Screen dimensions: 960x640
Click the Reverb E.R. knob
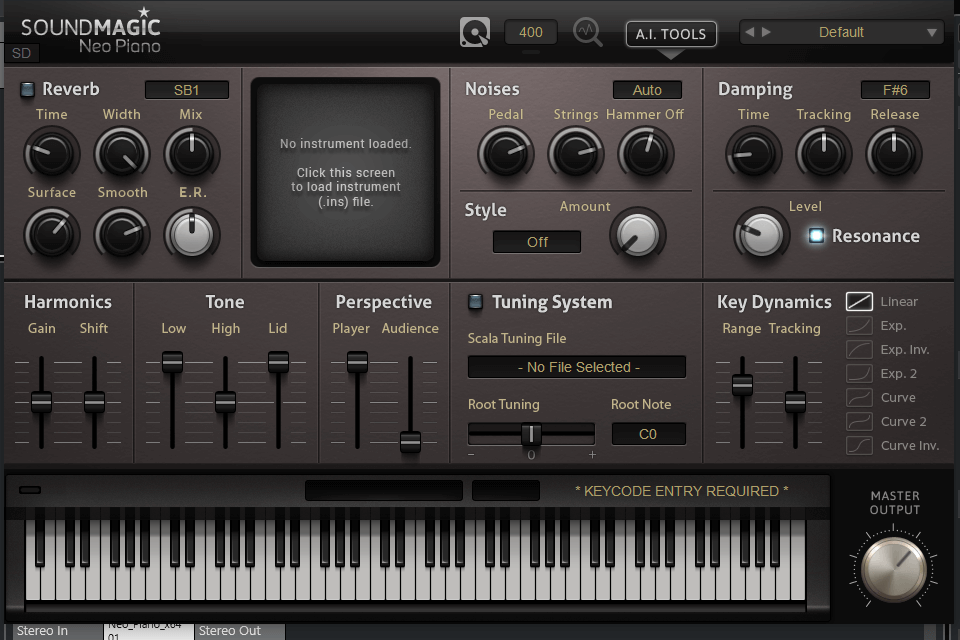point(192,235)
